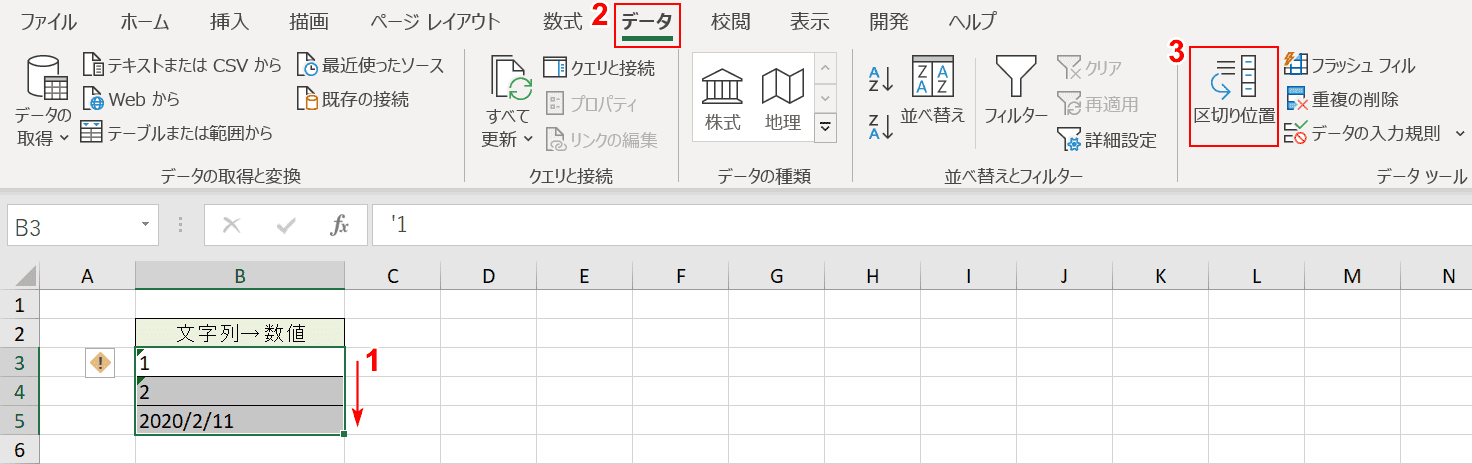Select row 5 header
Image resolution: width=1472 pixels, height=464 pixels.
[20, 421]
